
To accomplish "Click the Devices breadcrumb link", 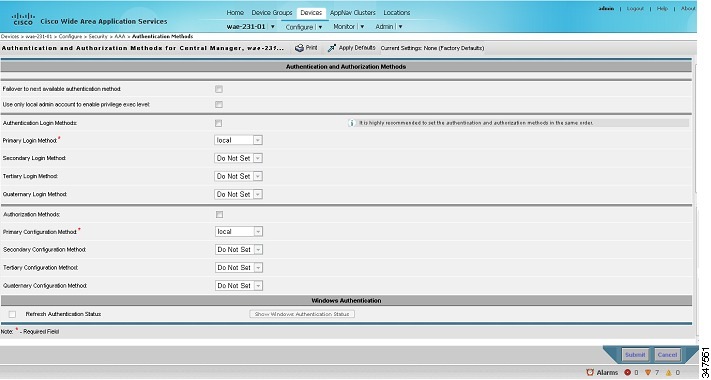I will (10, 36).
